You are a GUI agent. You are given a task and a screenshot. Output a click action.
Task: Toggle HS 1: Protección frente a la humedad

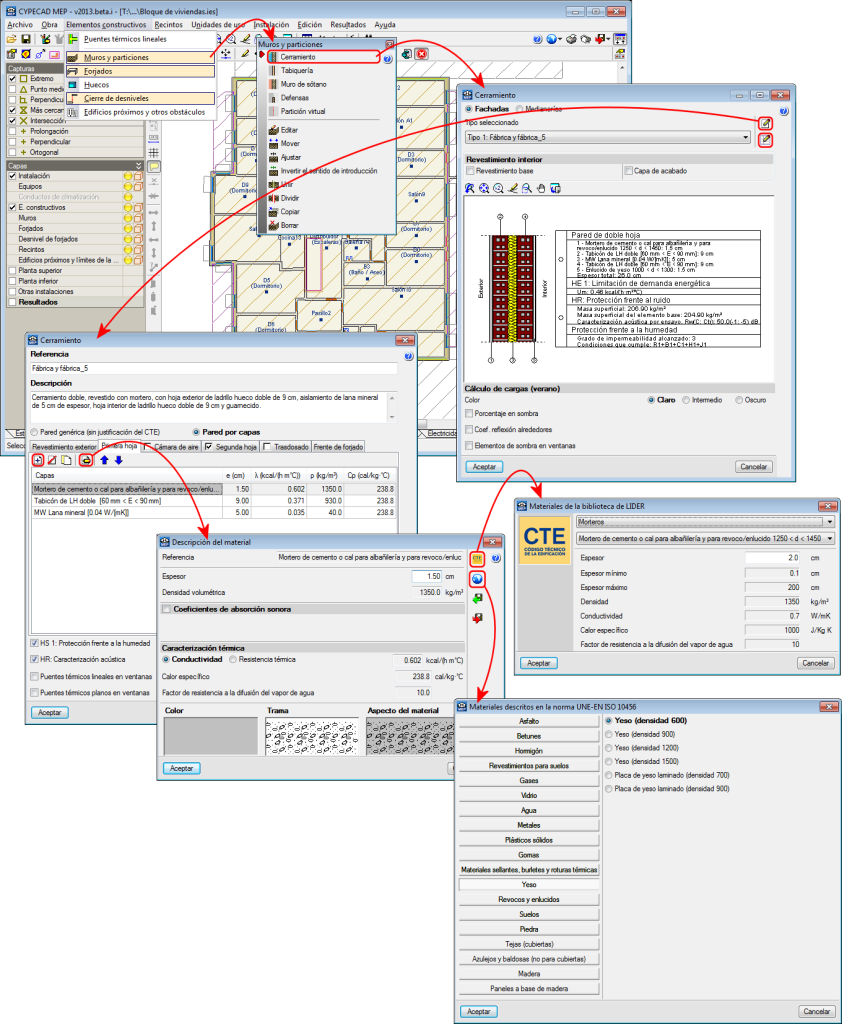[34, 643]
